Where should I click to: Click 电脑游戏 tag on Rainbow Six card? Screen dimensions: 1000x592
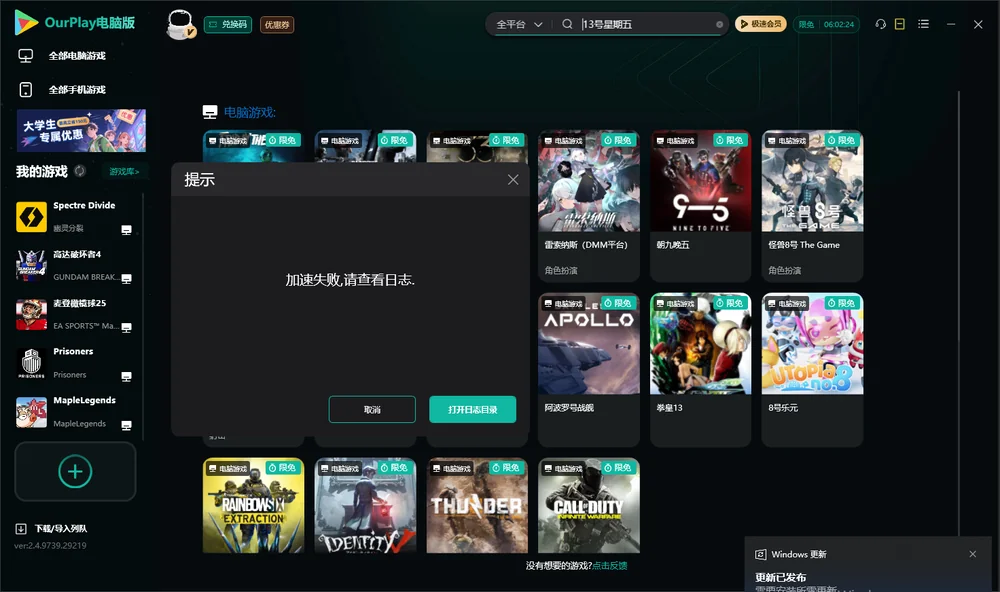coord(228,468)
